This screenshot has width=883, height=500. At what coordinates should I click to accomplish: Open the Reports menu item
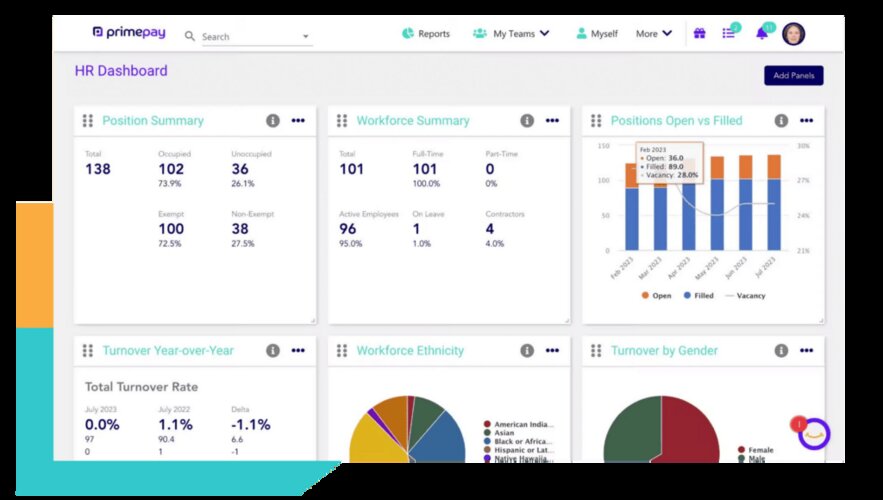[426, 34]
